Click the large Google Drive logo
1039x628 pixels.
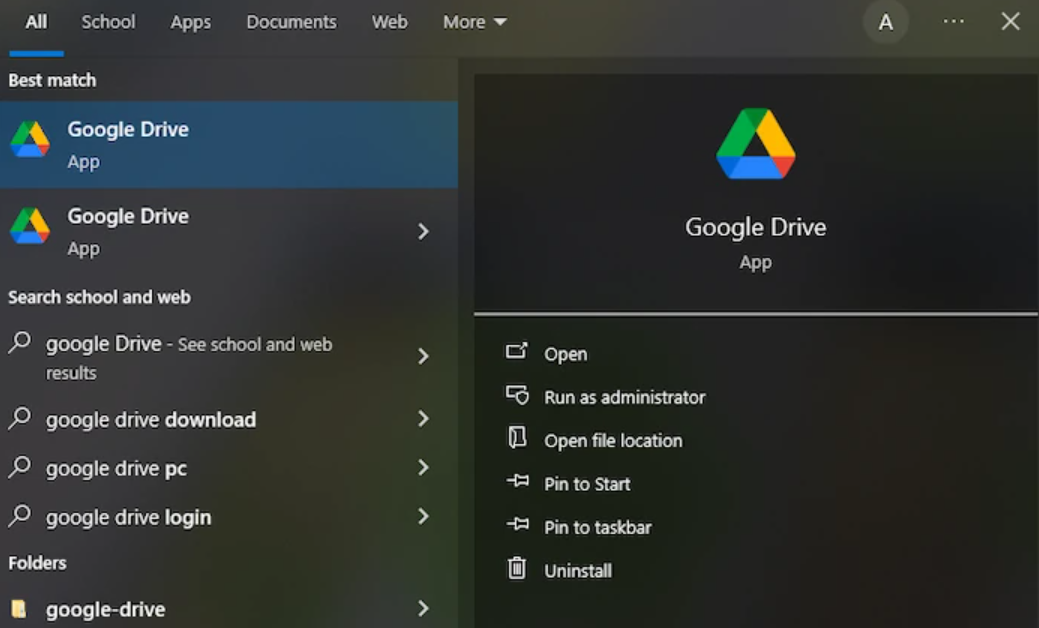755,143
